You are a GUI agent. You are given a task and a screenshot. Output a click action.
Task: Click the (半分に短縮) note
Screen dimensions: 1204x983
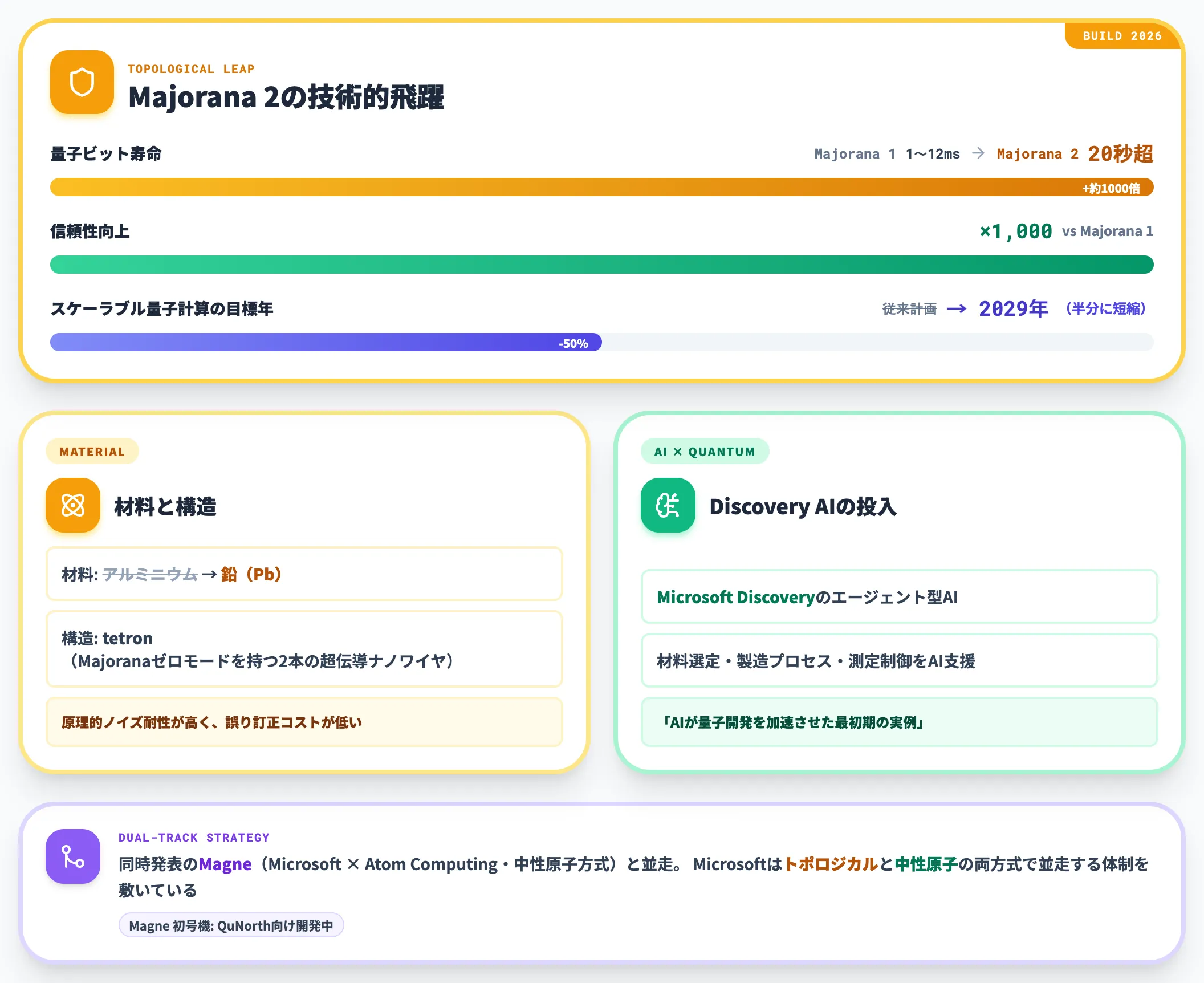[x=1106, y=308]
